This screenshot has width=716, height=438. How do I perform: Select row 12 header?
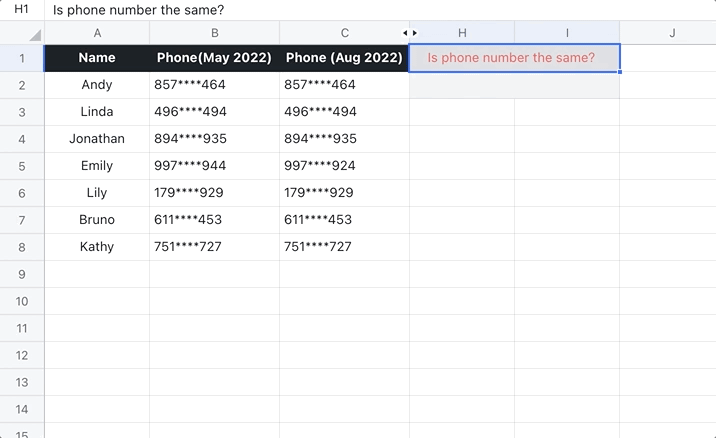coord(22,355)
